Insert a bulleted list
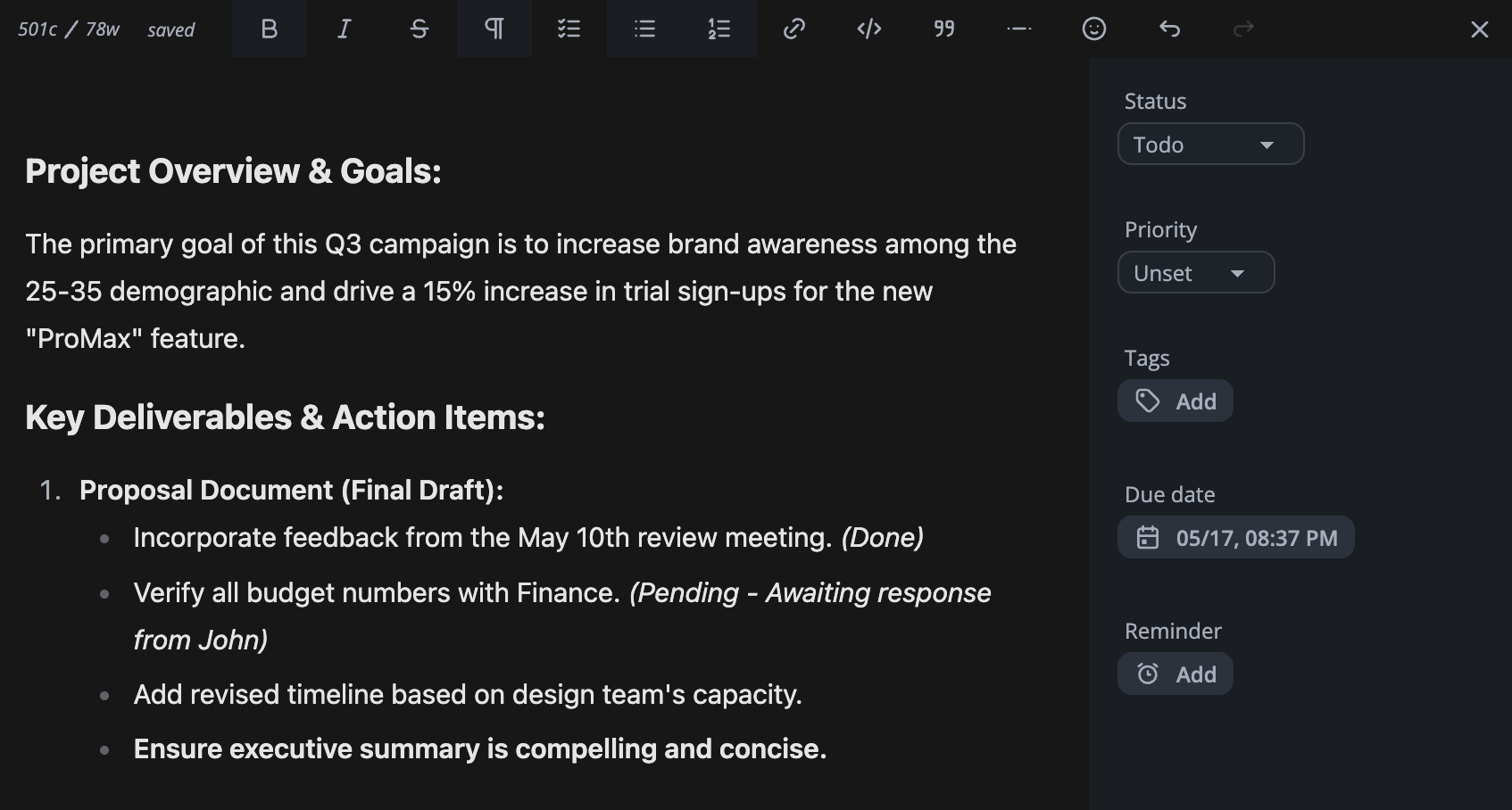The width and height of the screenshot is (1512, 810). point(644,29)
